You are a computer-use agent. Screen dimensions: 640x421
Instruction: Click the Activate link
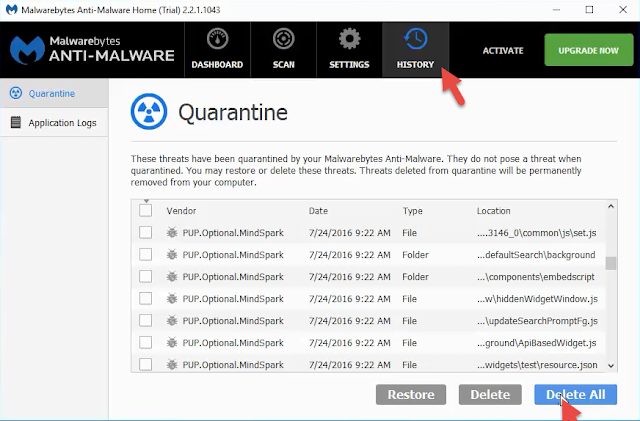click(x=503, y=51)
